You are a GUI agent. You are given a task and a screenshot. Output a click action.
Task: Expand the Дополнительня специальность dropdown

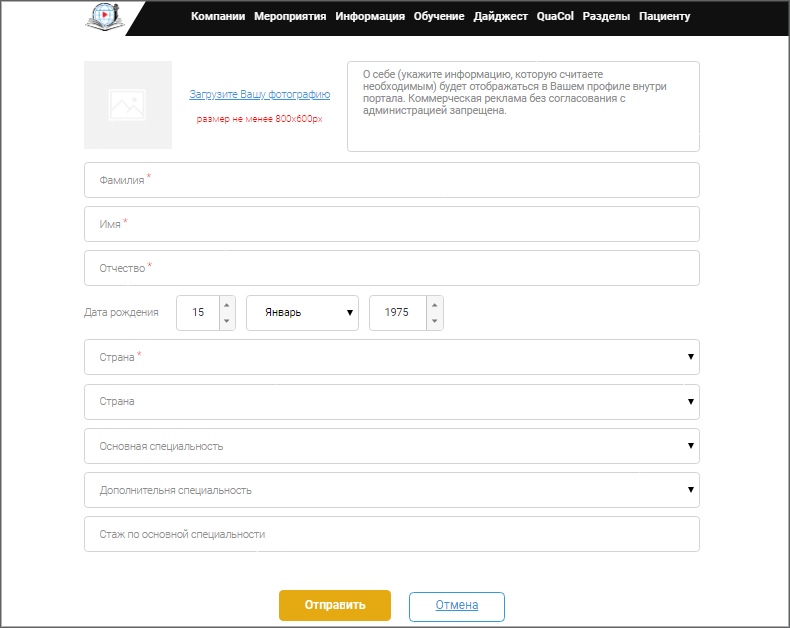tap(391, 490)
